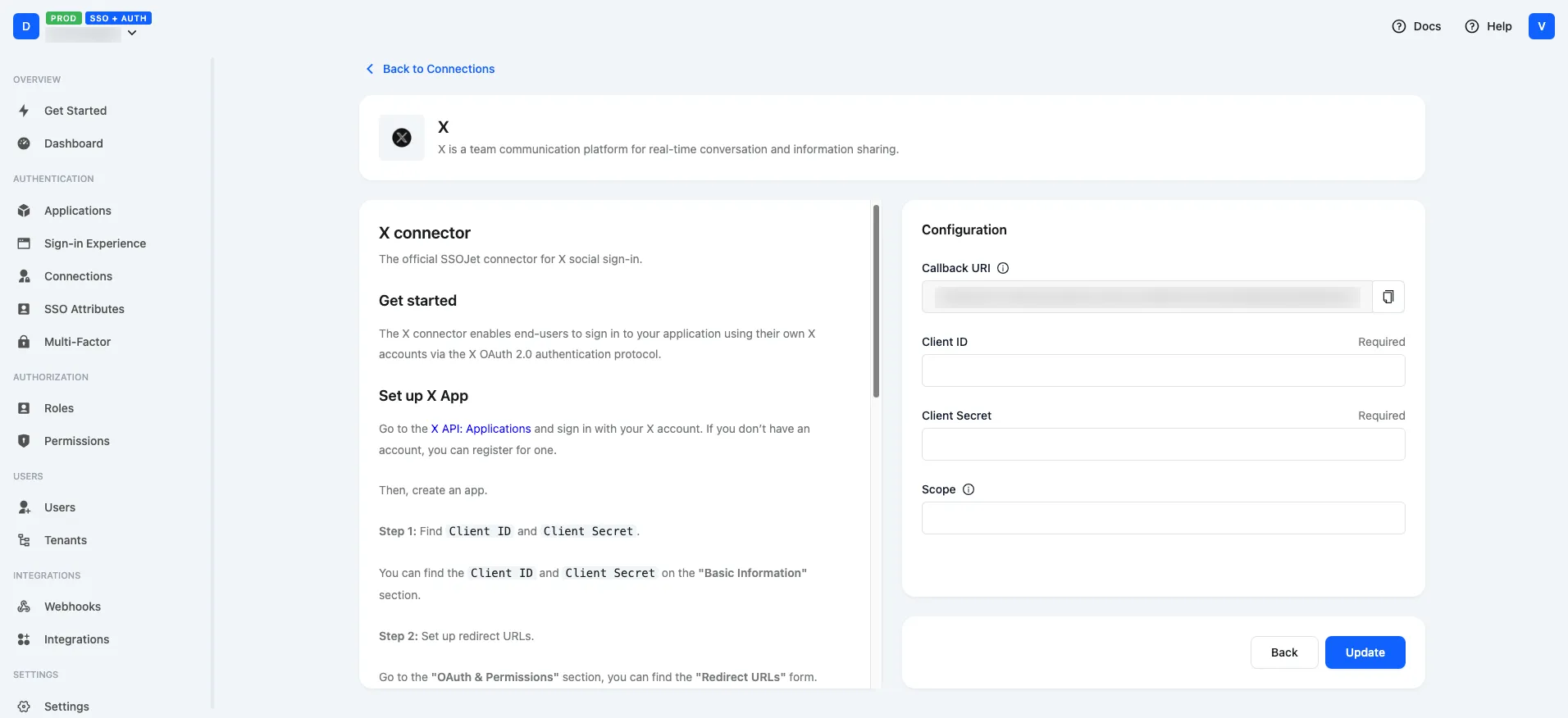This screenshot has height=718, width=1568.
Task: Focus the Scope input field
Action: pos(1163,518)
